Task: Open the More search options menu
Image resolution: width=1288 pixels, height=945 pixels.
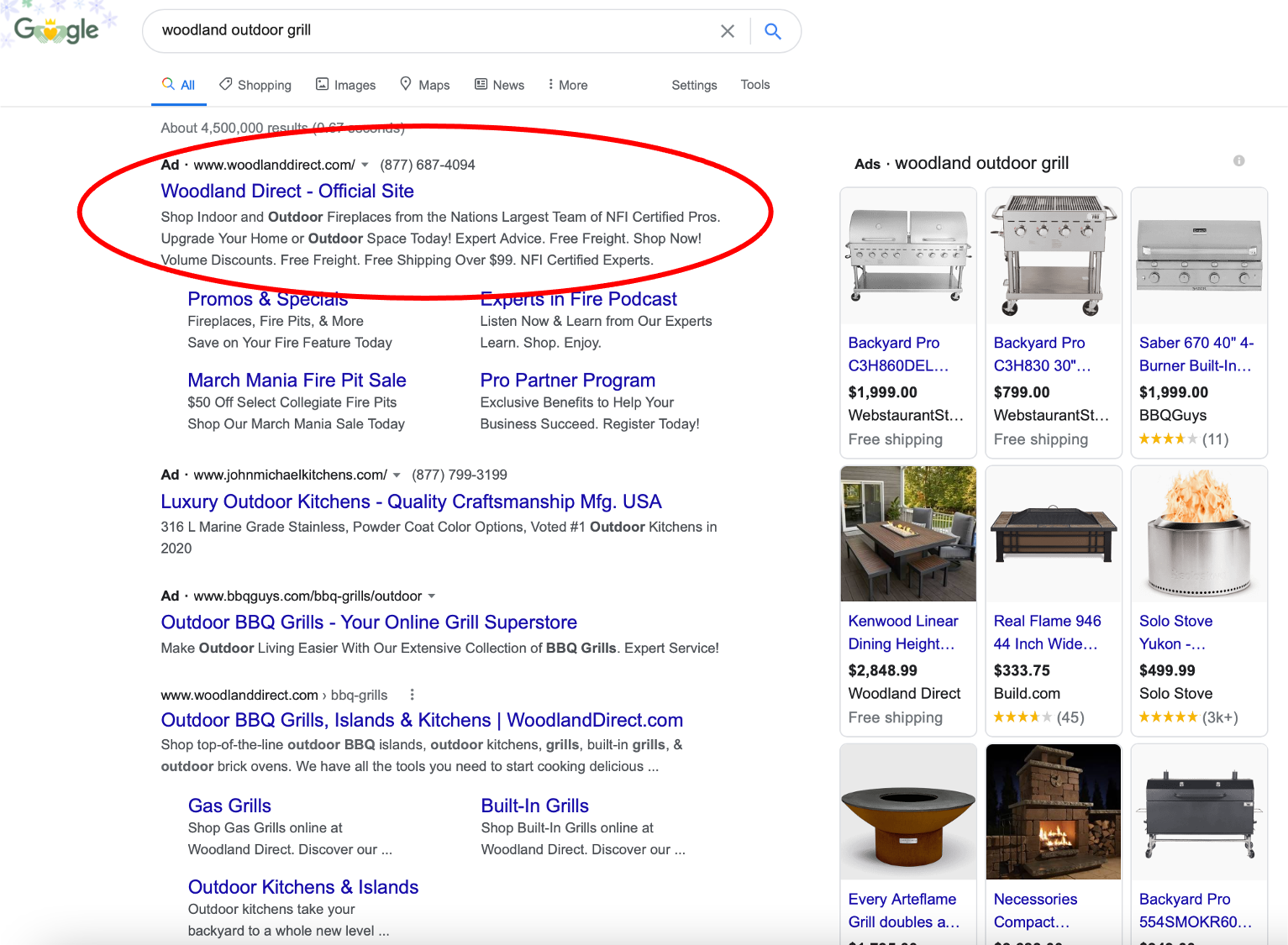Action: pyautogui.click(x=567, y=85)
